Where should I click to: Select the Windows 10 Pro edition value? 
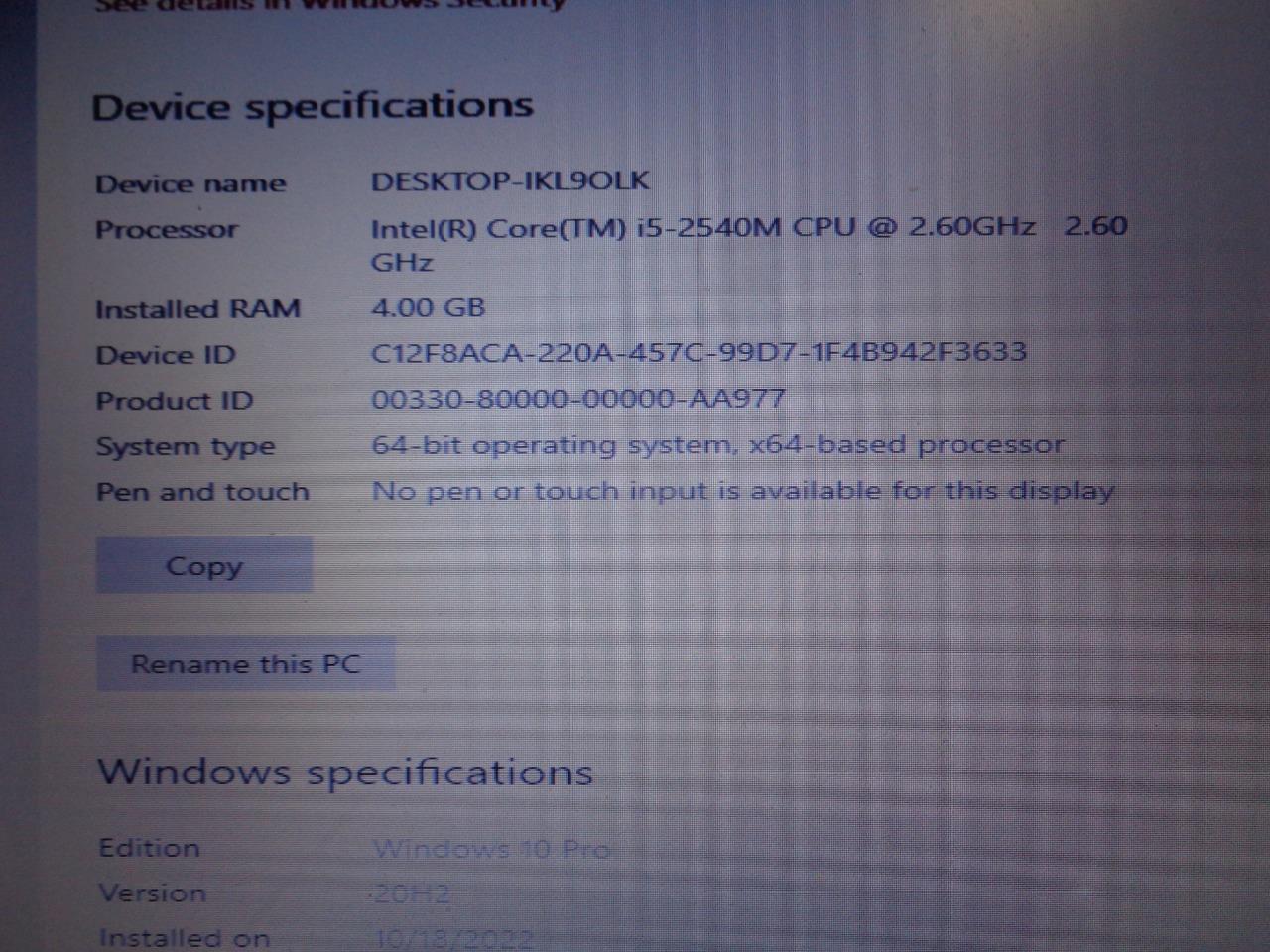tap(492, 849)
